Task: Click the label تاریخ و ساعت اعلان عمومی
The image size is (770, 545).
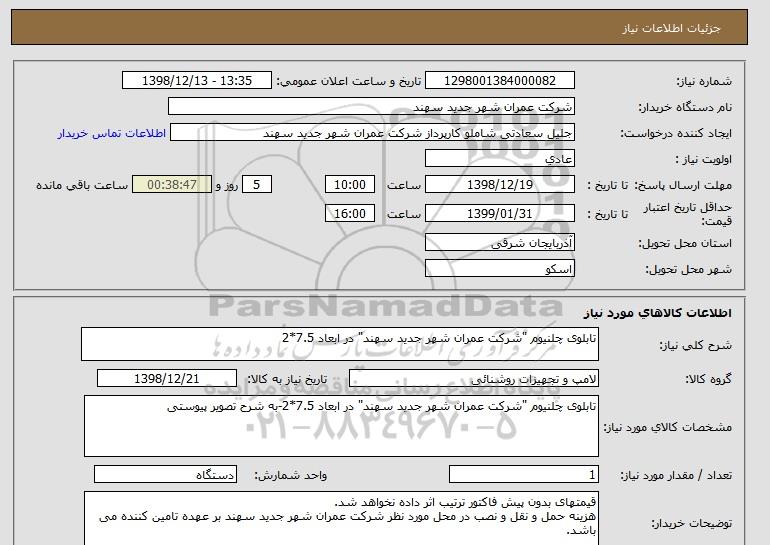Action: point(349,81)
